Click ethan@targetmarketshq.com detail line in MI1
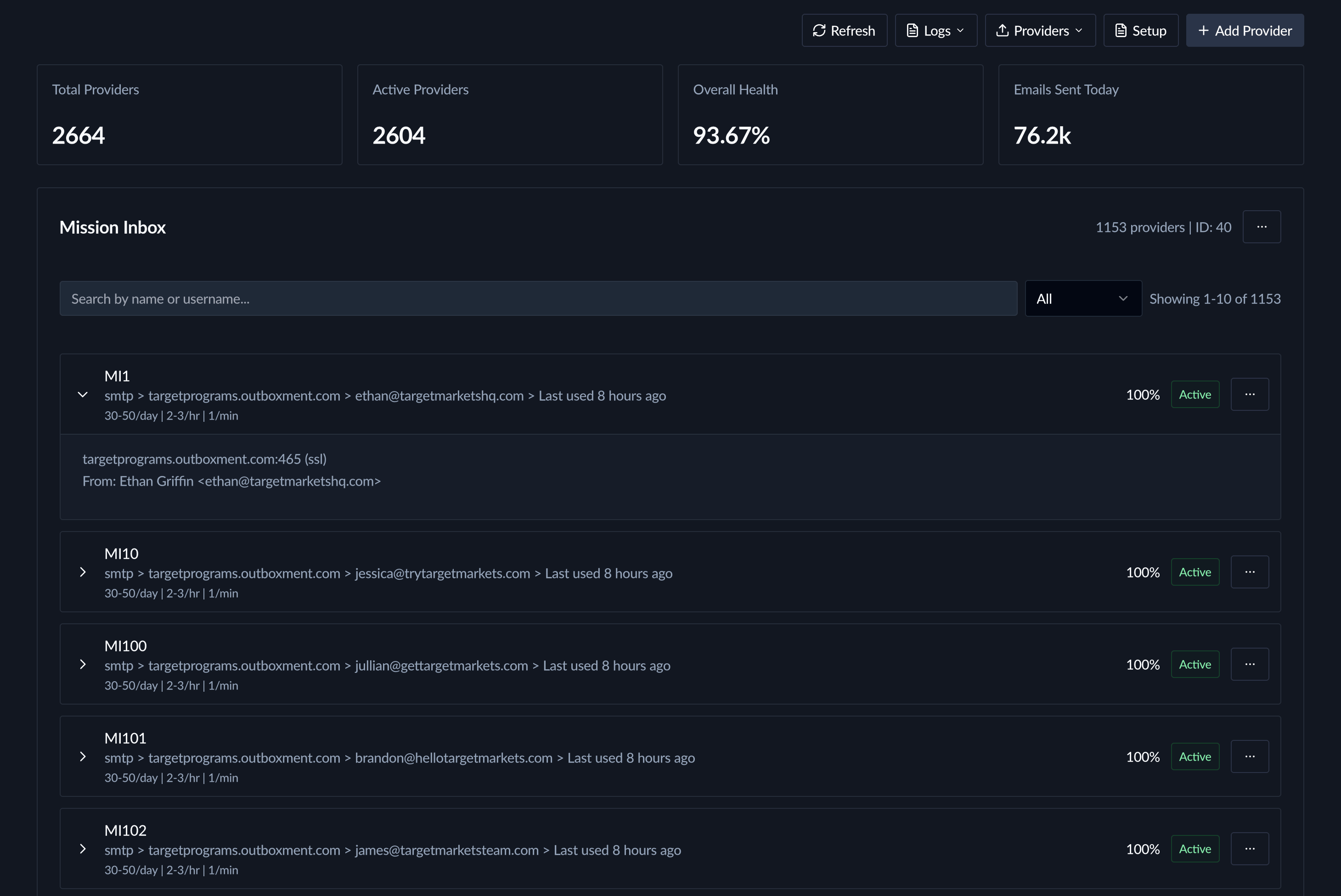Image resolution: width=1341 pixels, height=896 pixels. [385, 395]
